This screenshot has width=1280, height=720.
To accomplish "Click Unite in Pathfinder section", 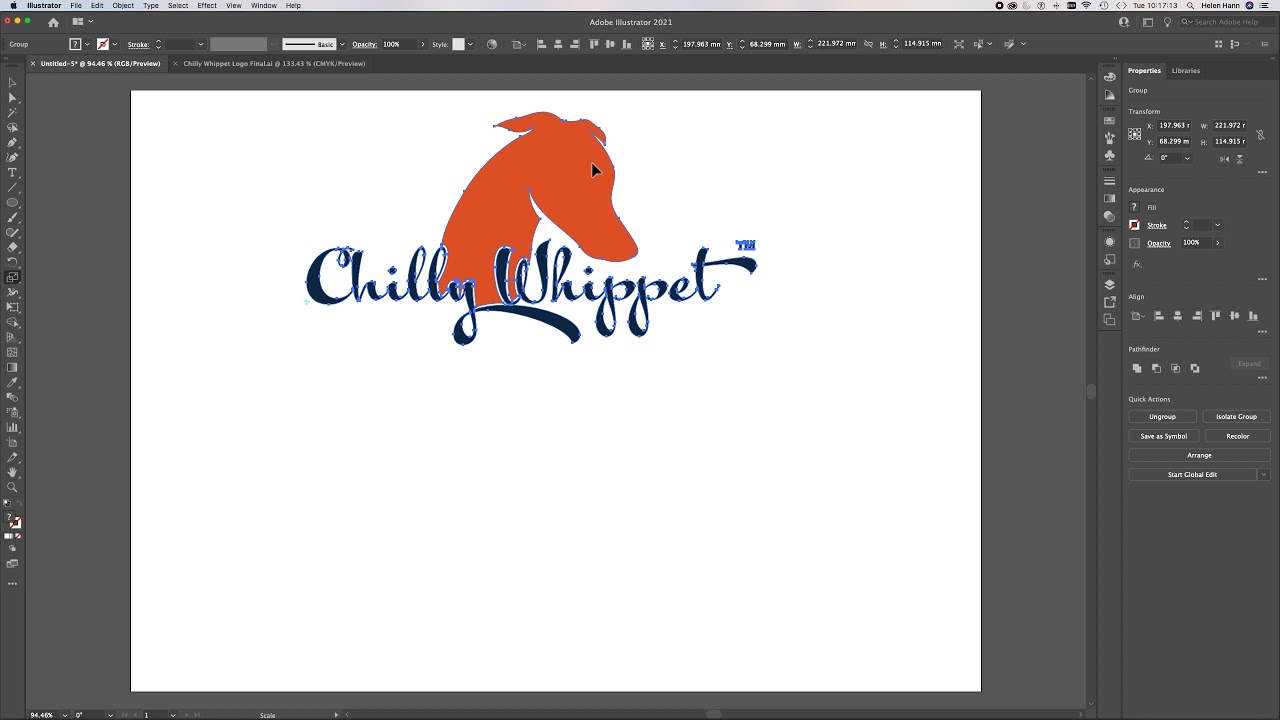I will [x=1137, y=368].
